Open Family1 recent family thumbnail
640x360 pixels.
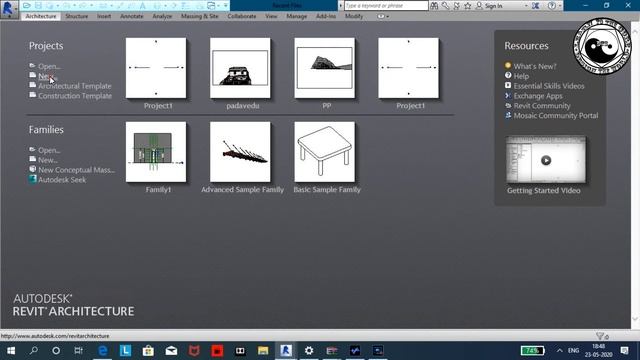coord(156,152)
